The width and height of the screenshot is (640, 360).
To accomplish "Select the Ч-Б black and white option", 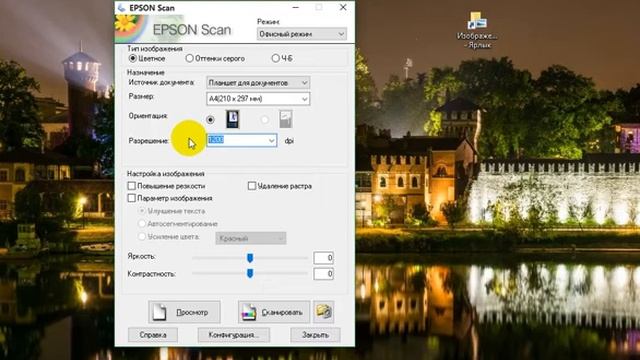I will tap(276, 58).
